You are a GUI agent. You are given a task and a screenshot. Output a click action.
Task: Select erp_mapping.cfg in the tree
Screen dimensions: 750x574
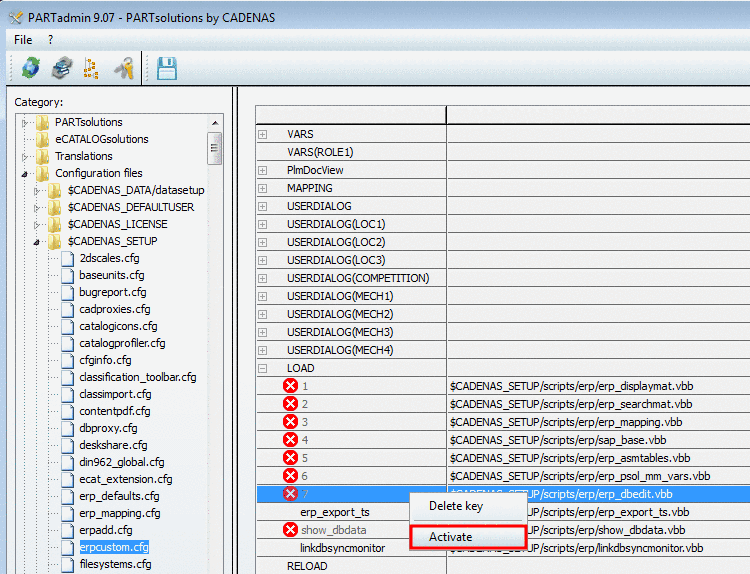[x=120, y=513]
